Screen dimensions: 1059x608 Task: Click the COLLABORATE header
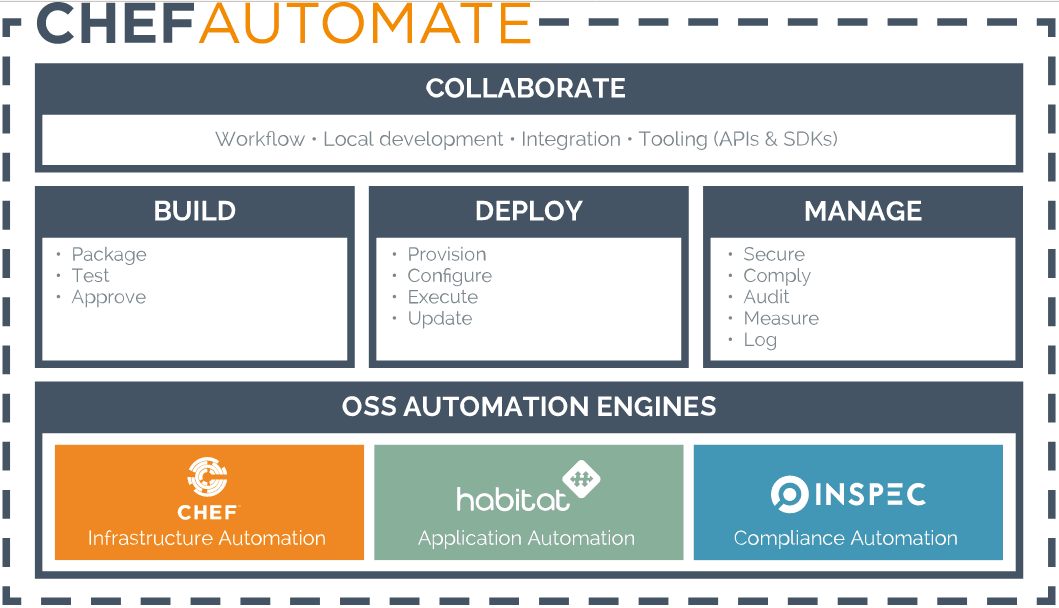[x=526, y=88]
